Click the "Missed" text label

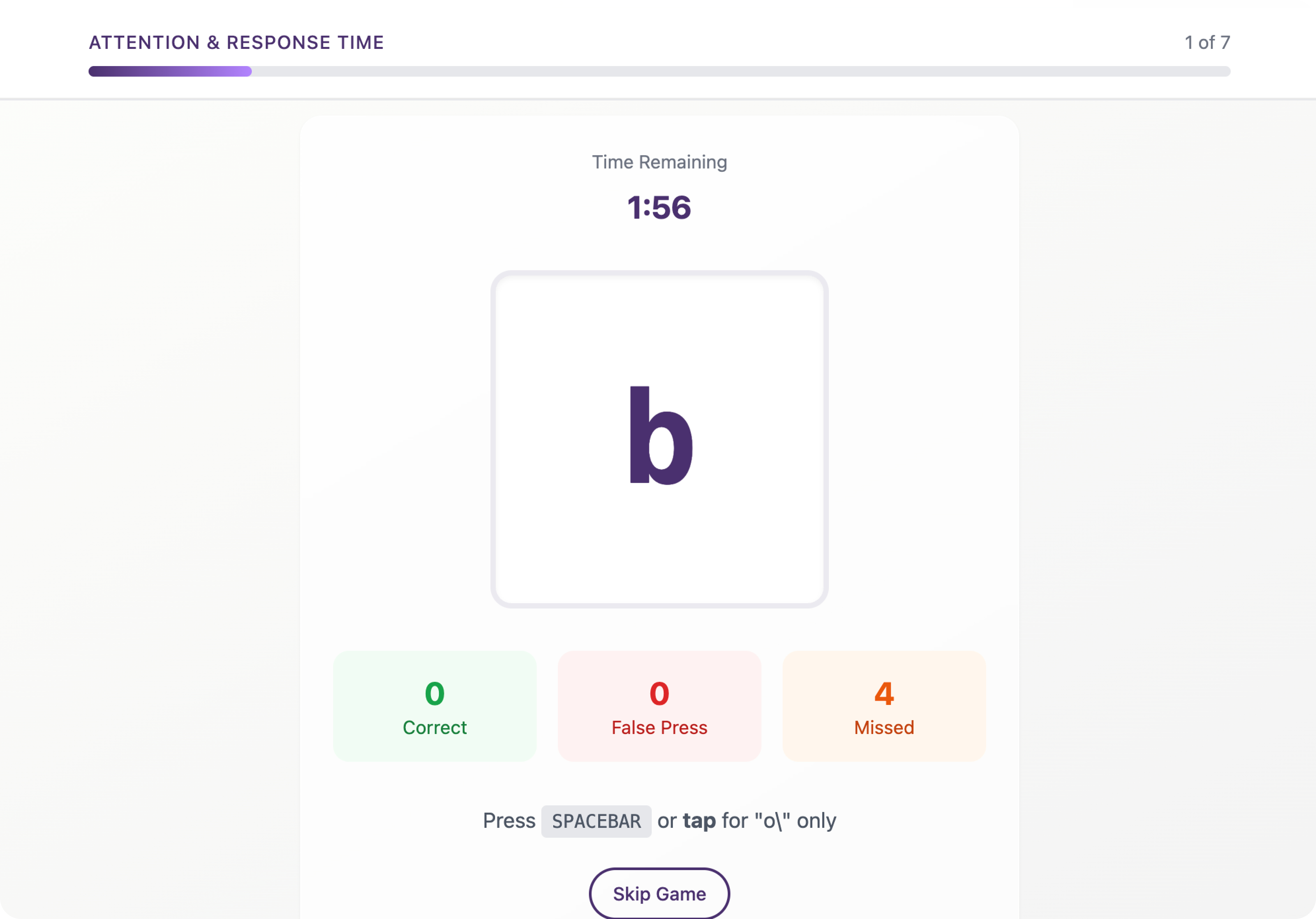tap(884, 728)
